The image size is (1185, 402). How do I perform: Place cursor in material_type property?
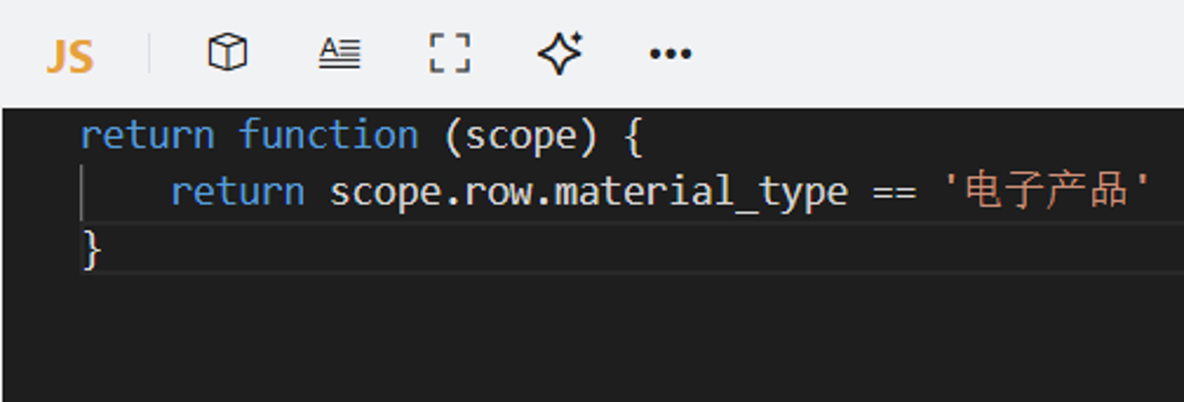click(x=701, y=191)
